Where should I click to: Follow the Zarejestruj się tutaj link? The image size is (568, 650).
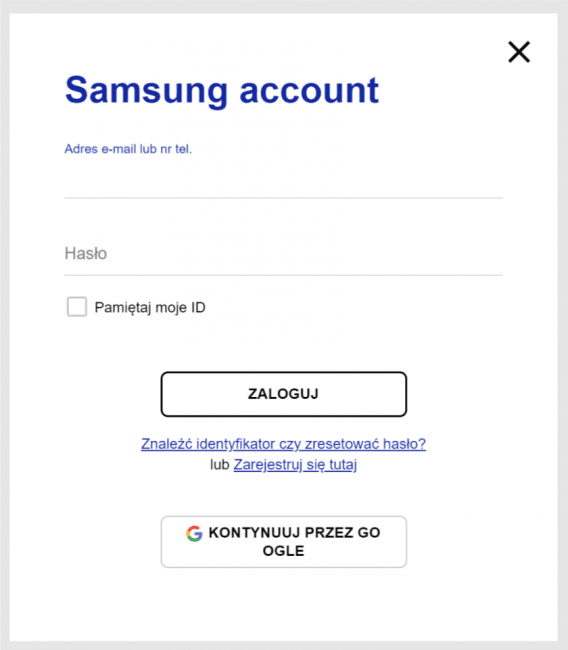[x=295, y=465]
